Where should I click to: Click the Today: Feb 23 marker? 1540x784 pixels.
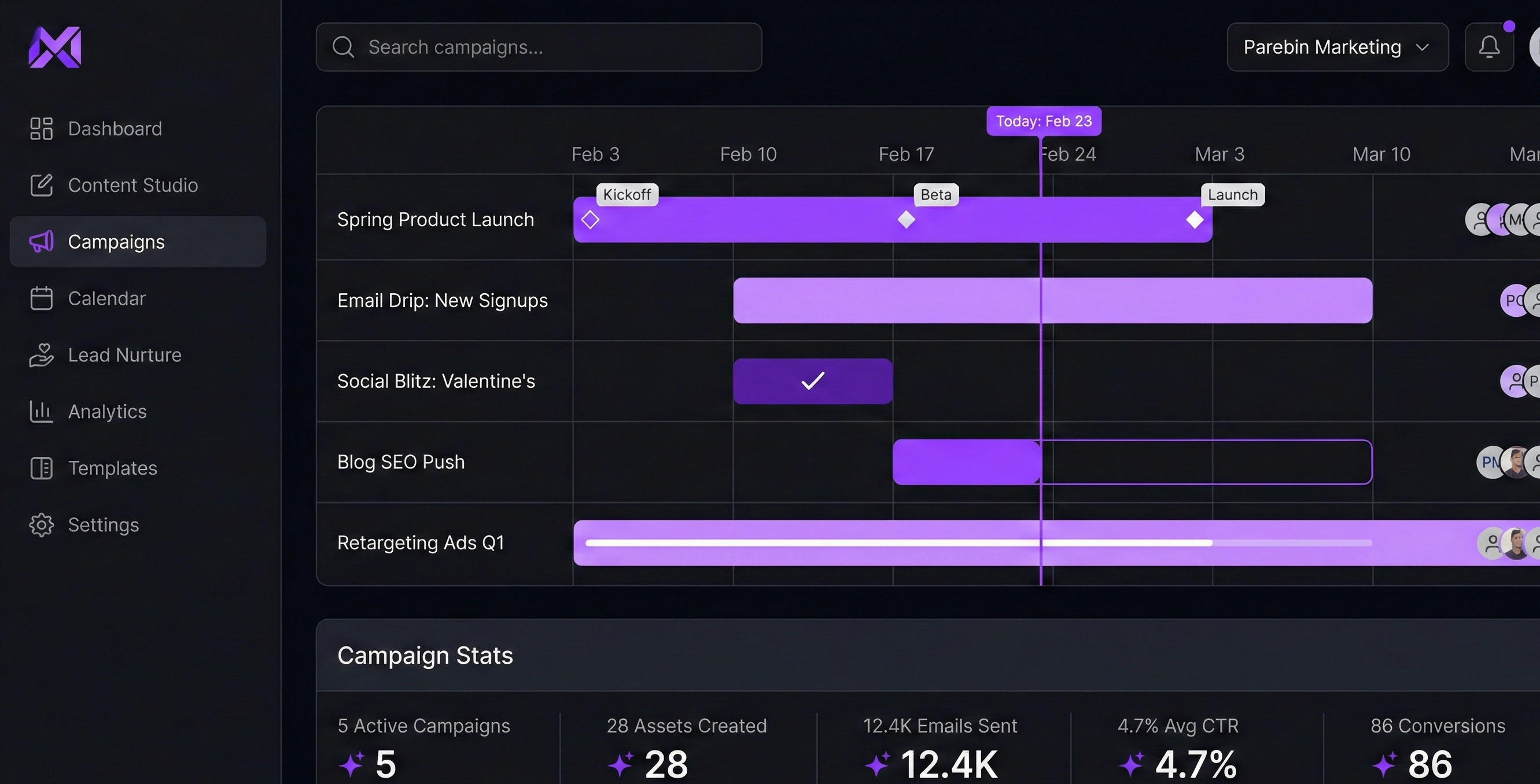click(1043, 120)
